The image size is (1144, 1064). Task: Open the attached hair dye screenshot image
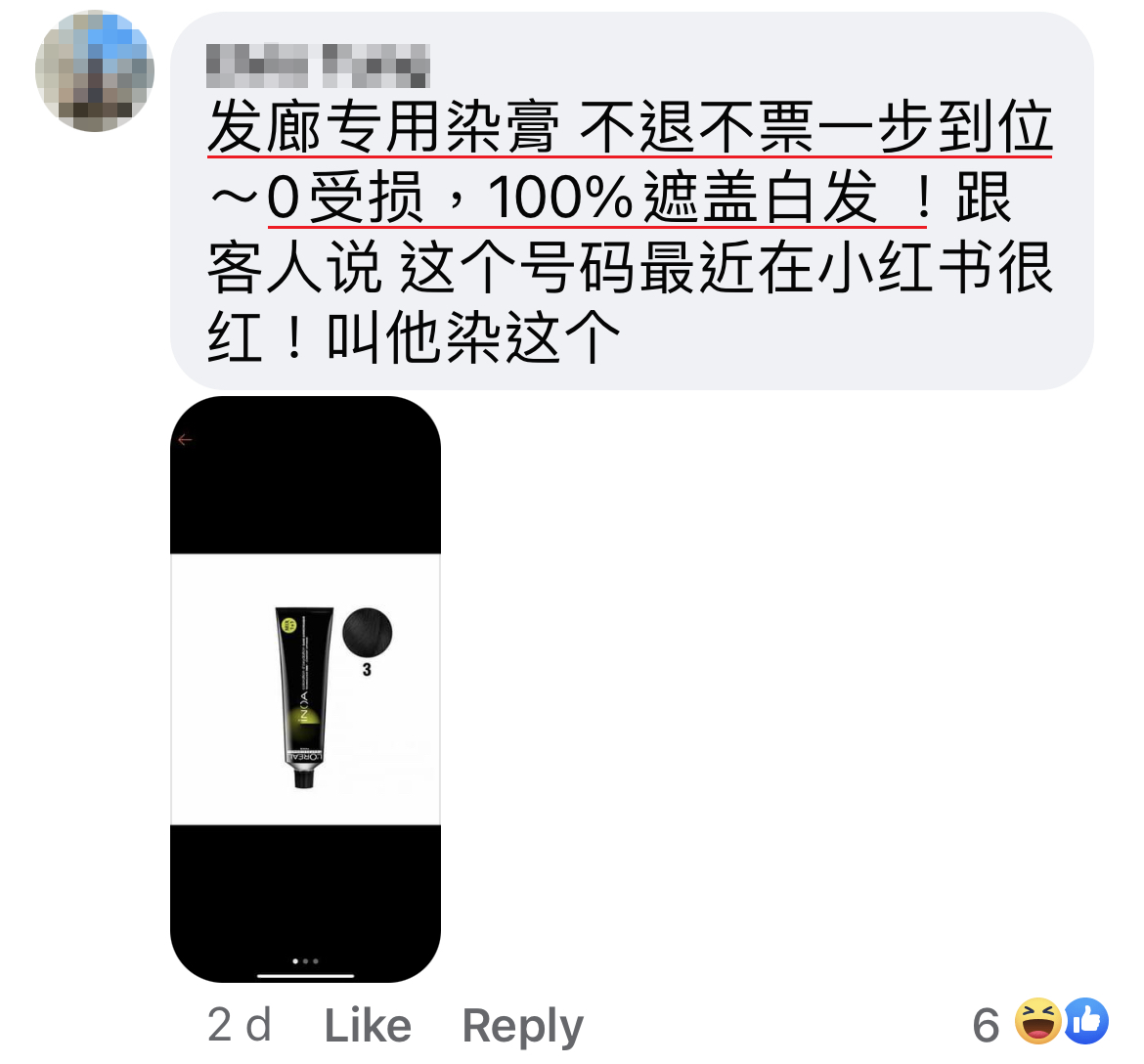click(306, 688)
